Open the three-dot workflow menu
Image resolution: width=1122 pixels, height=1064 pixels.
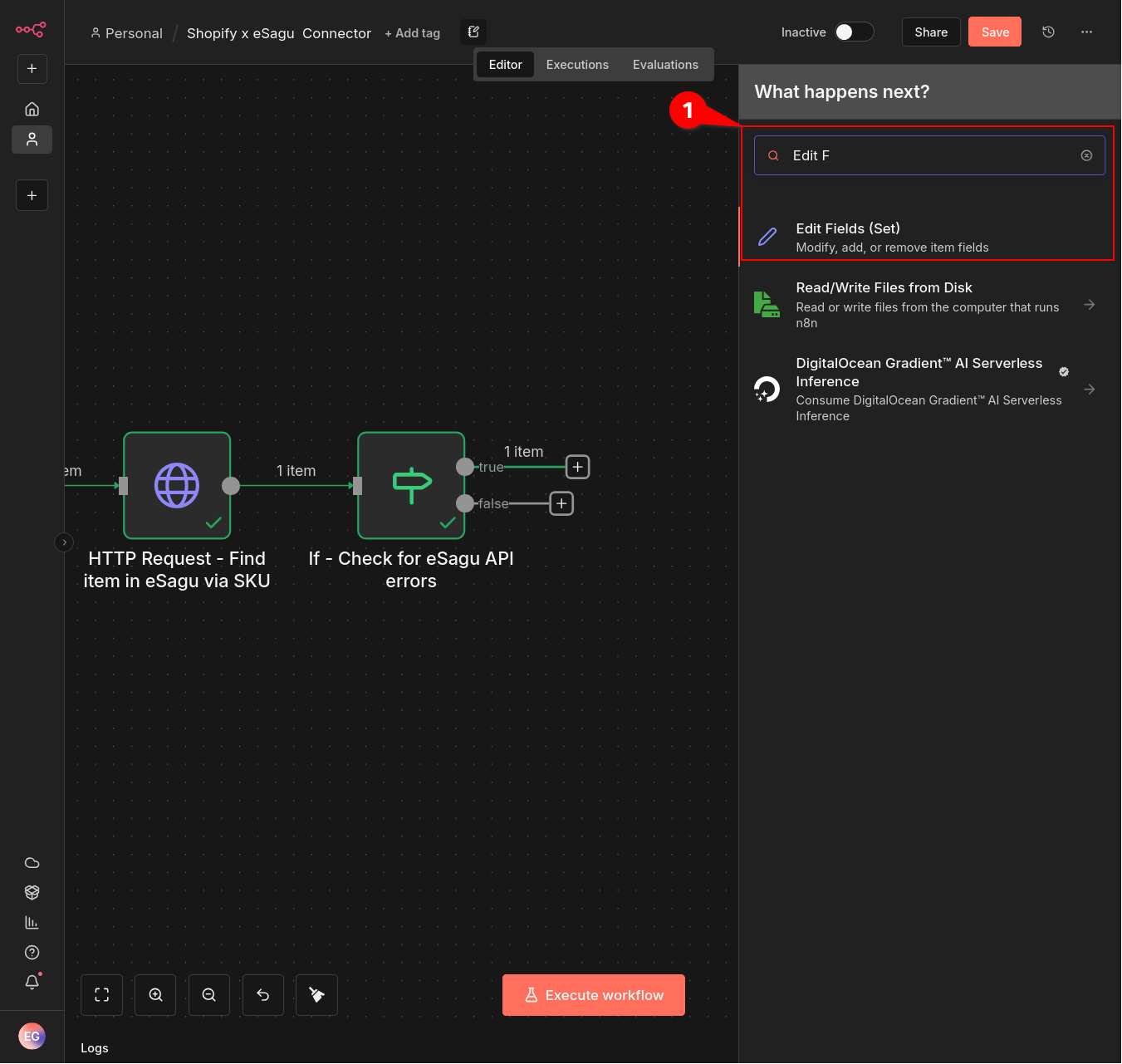click(1087, 32)
